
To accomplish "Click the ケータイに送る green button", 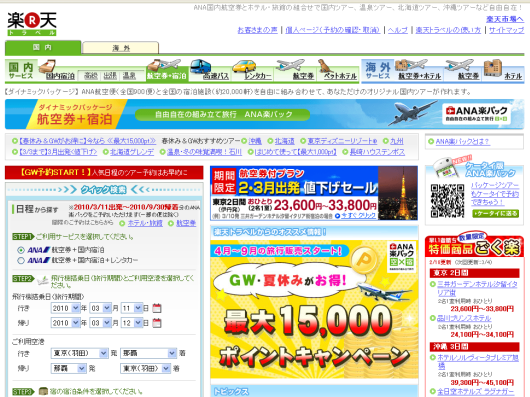I will [495, 214].
